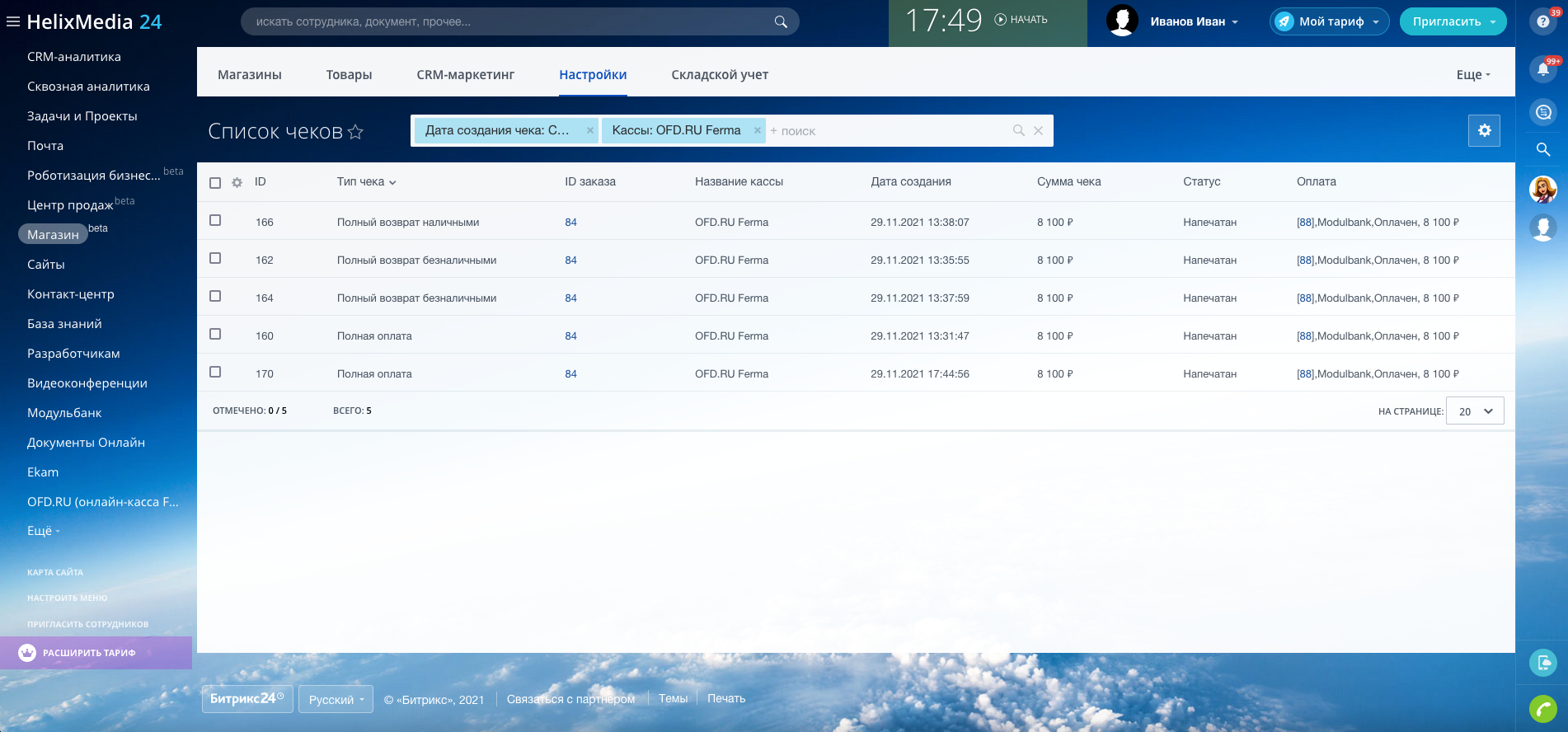
Task: Expand the Русский language selector
Action: [x=336, y=700]
